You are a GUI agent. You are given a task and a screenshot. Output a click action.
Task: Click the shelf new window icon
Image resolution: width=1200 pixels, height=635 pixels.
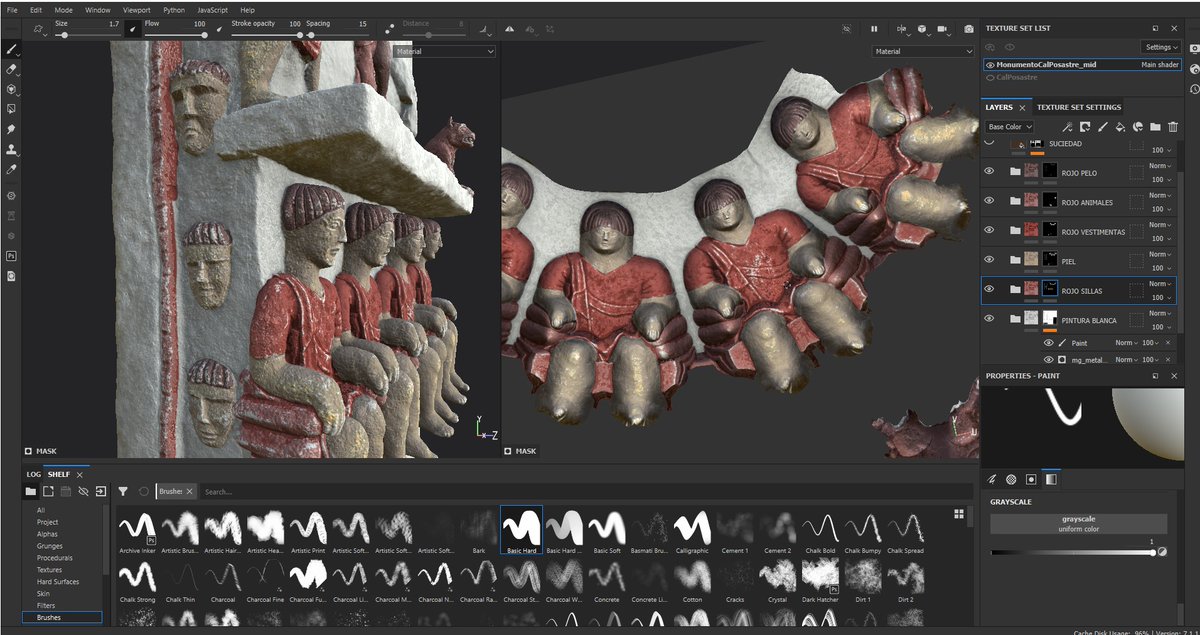[x=48, y=491]
